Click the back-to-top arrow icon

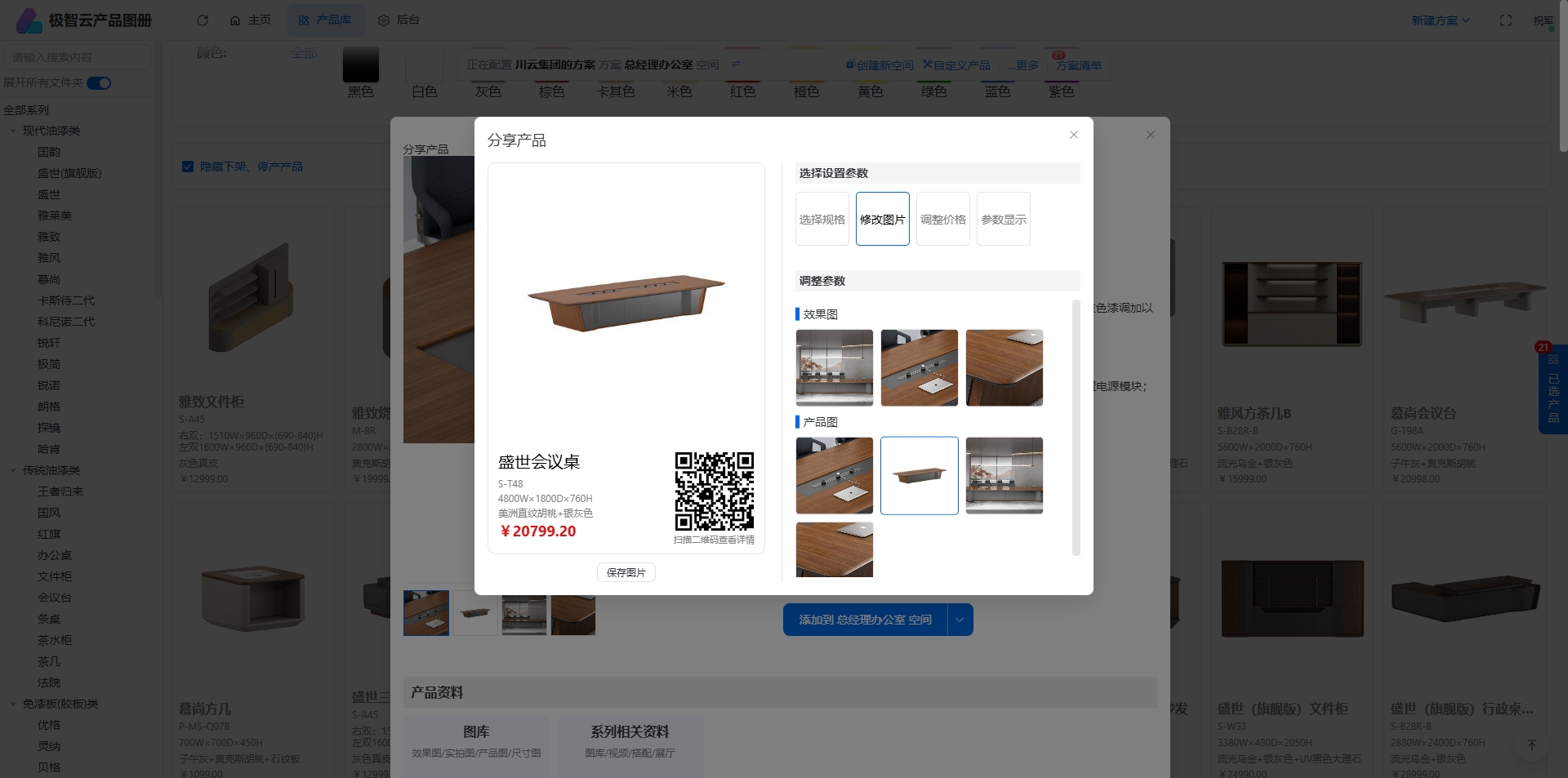[x=1532, y=745]
